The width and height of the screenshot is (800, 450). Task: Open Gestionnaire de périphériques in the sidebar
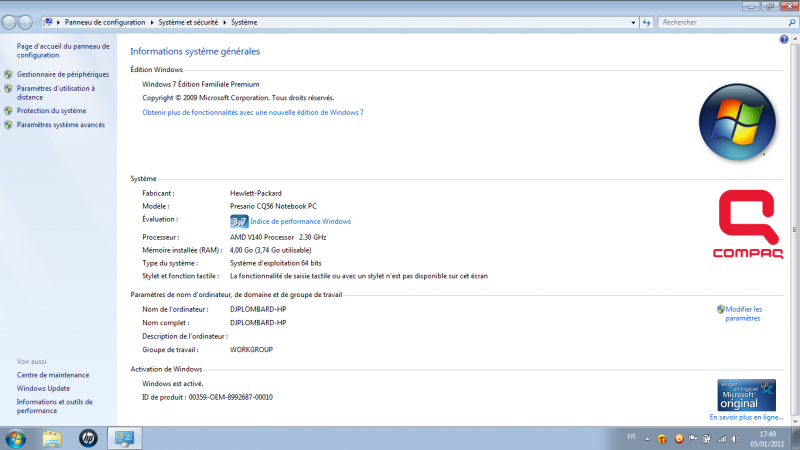coord(63,74)
